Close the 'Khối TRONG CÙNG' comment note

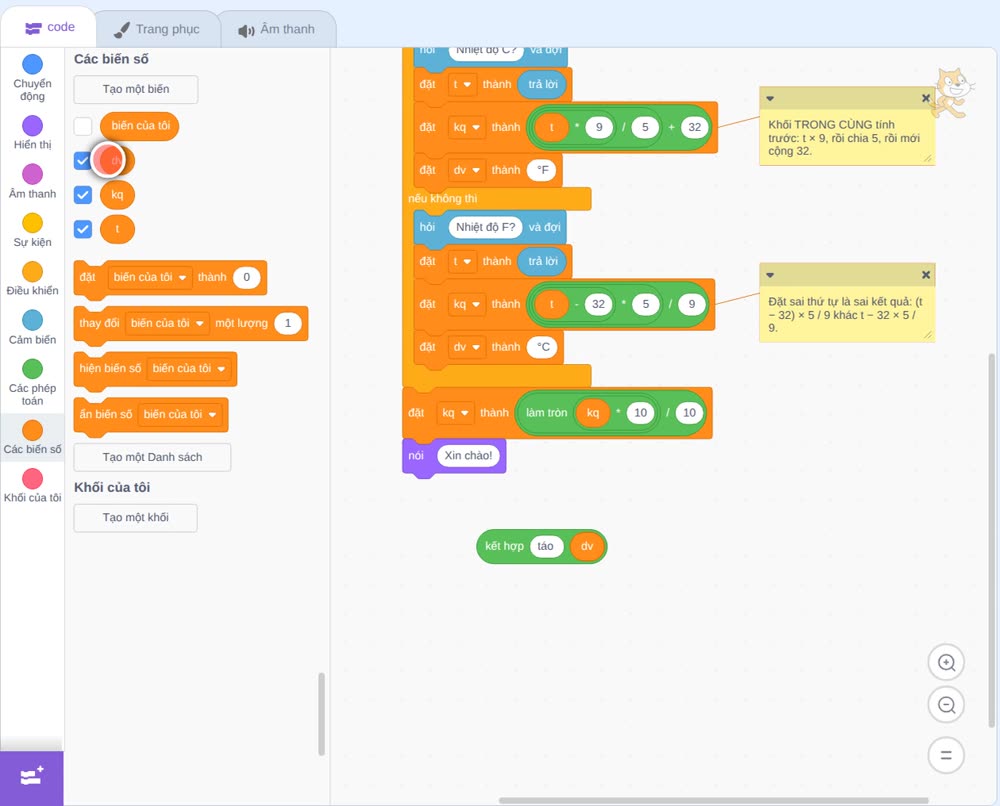[926, 98]
